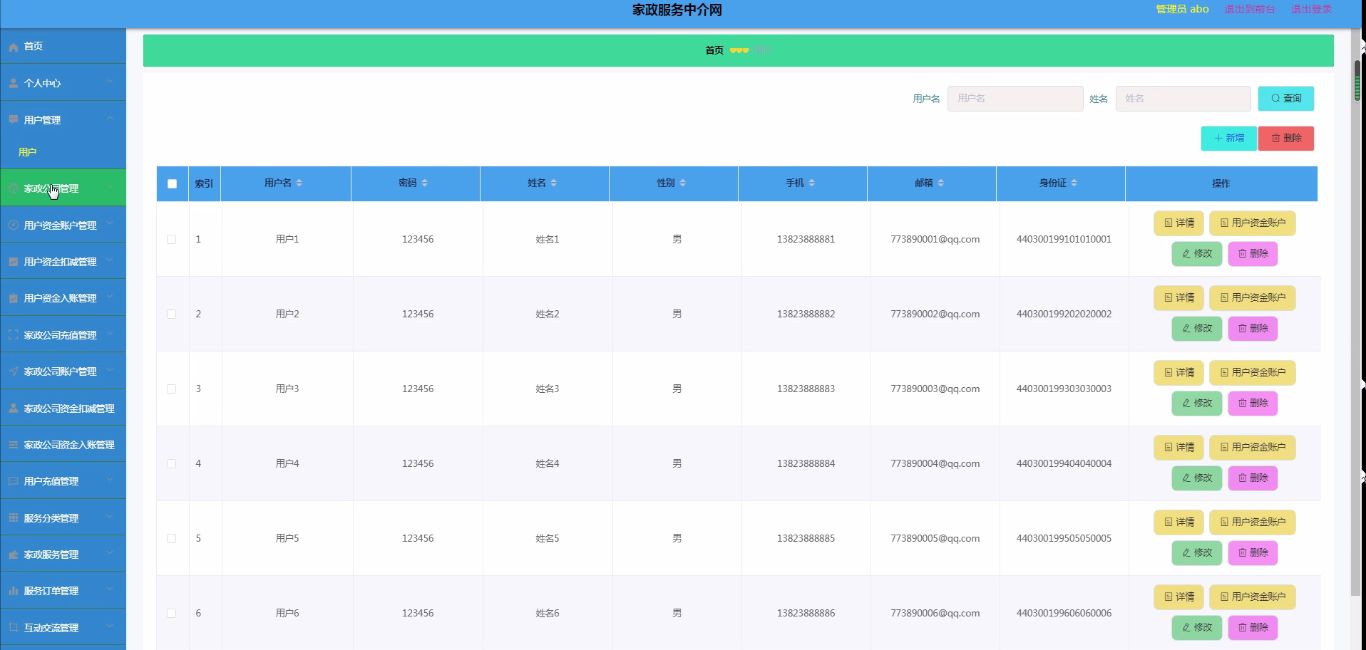This screenshot has height=650, width=1366.
Task: Open 详情 for 用户4
Action: (x=1179, y=448)
